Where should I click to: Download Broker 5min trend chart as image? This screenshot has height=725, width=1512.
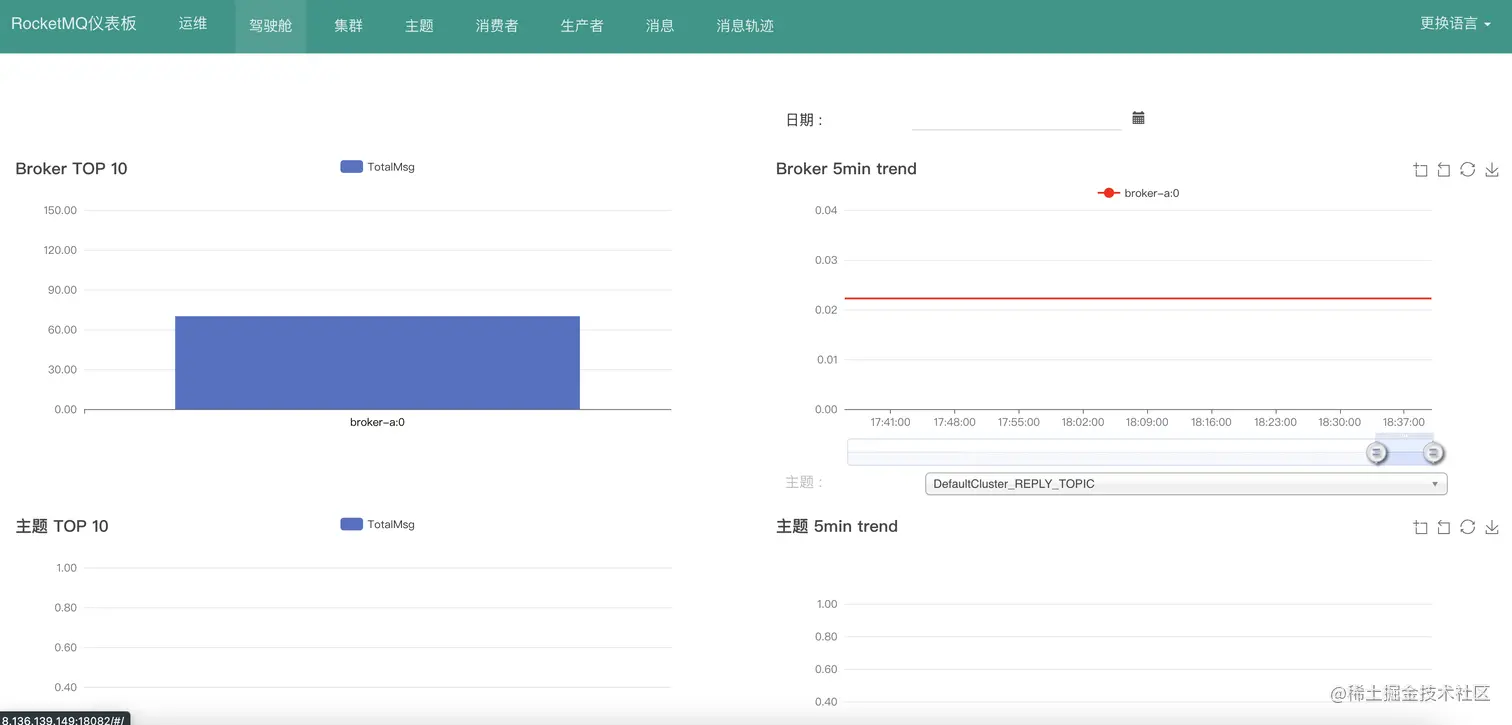(1491, 170)
